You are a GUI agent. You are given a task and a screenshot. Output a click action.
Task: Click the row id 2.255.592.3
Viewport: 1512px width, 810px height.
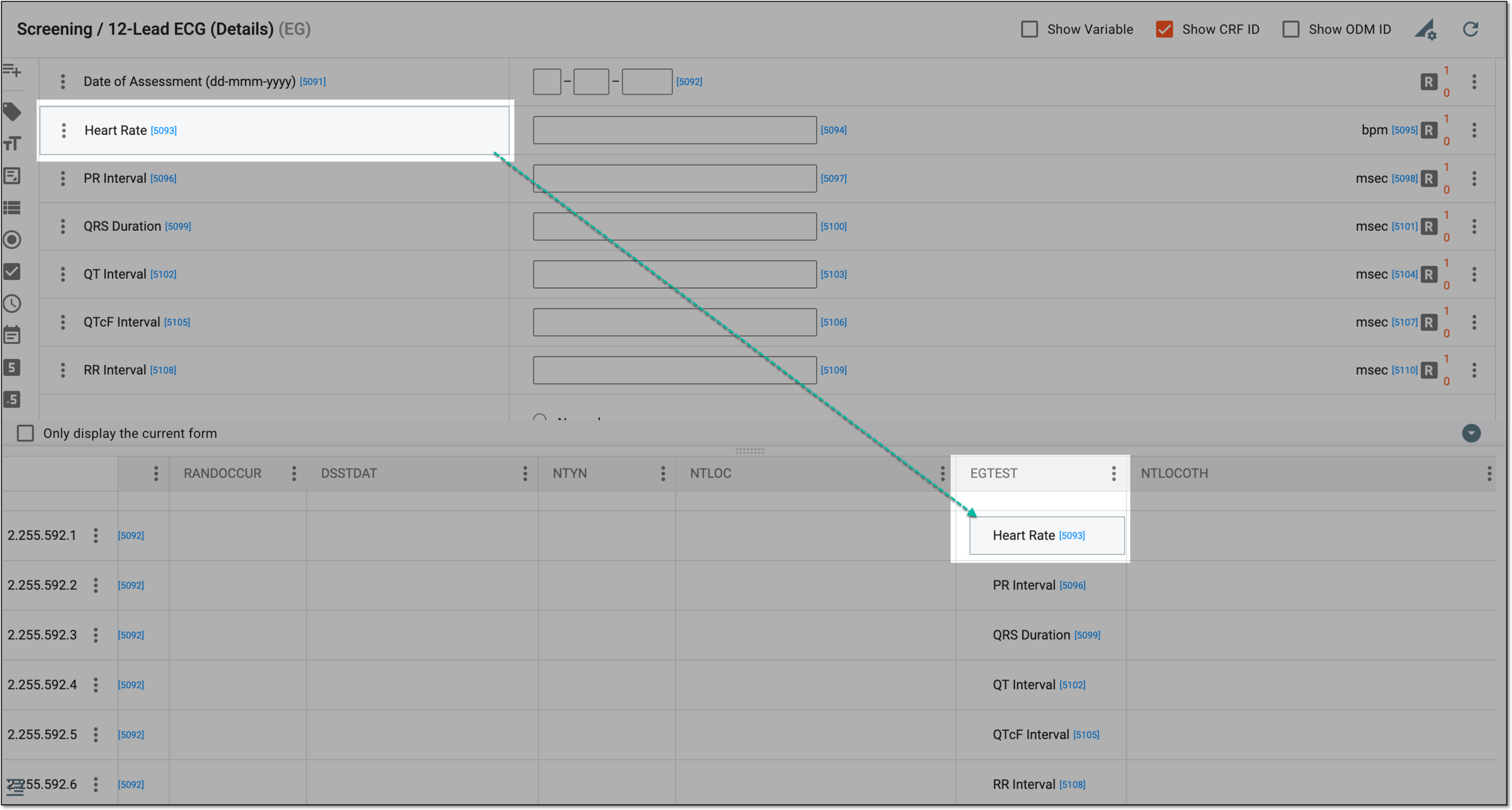pyautogui.click(x=42, y=635)
